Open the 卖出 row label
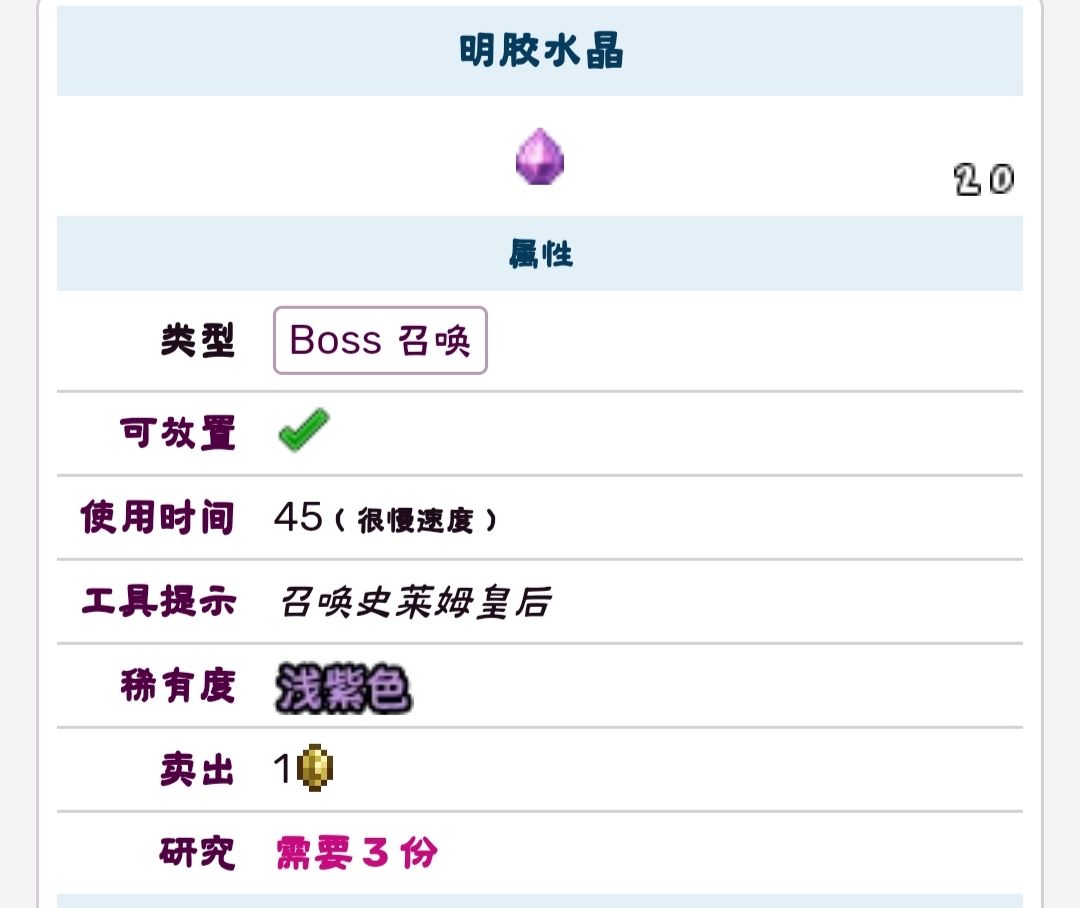The height and width of the screenshot is (908, 1080). tap(197, 770)
